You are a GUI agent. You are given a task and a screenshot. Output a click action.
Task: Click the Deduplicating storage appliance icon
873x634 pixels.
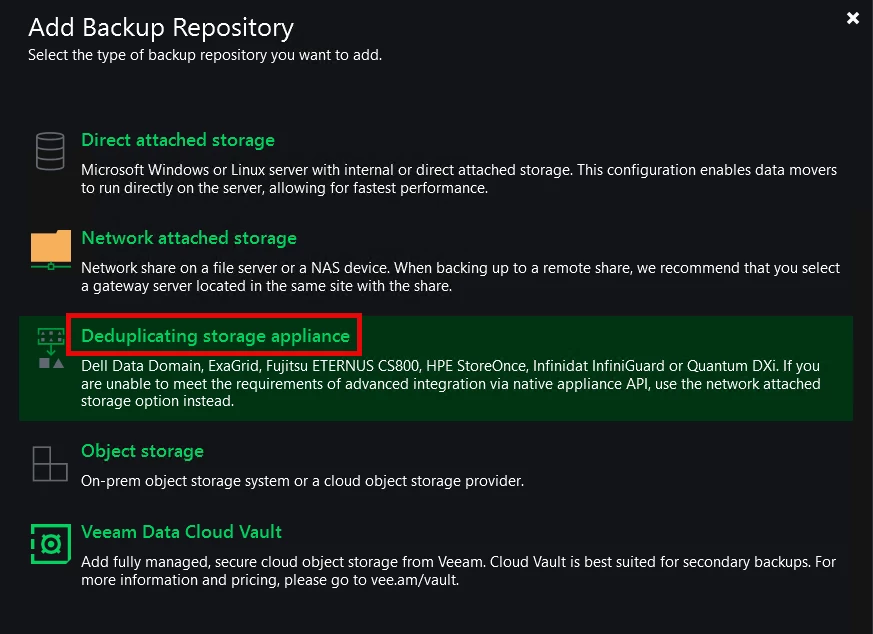point(50,348)
